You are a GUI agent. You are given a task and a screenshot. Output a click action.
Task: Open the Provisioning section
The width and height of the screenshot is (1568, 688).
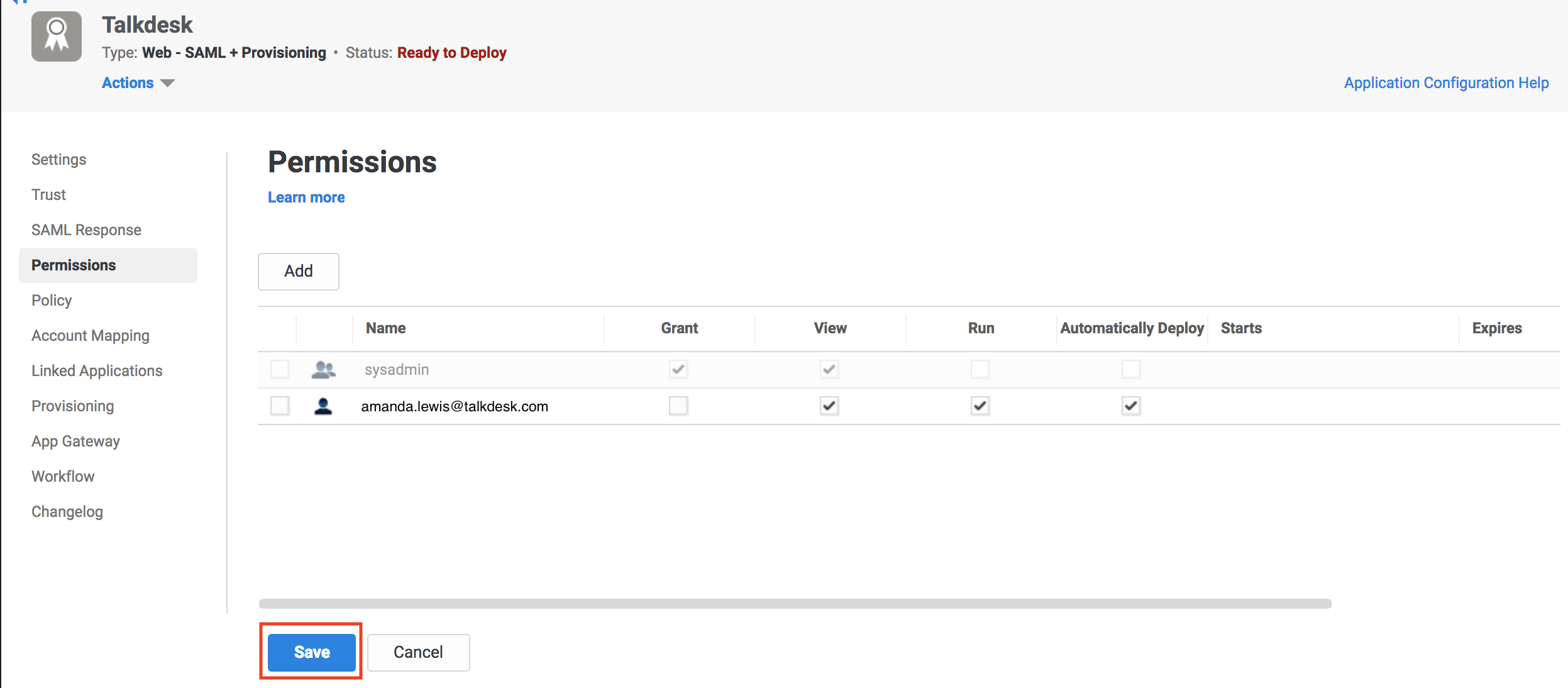(73, 406)
